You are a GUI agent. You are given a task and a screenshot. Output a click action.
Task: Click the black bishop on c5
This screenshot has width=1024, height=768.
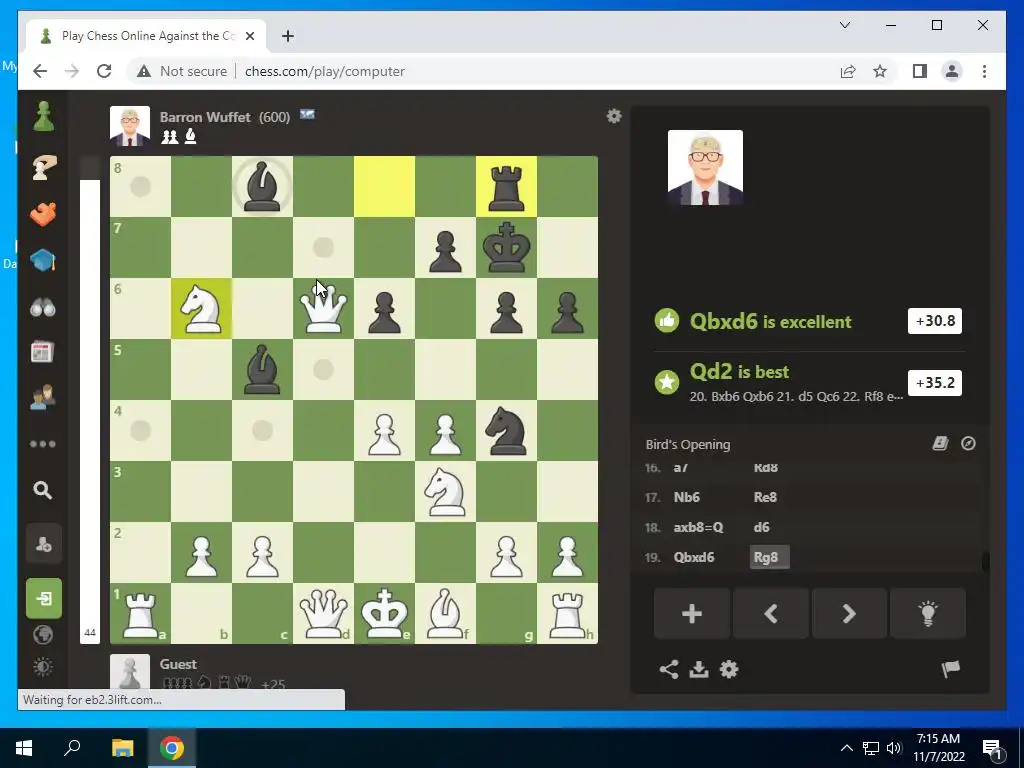tap(263, 370)
